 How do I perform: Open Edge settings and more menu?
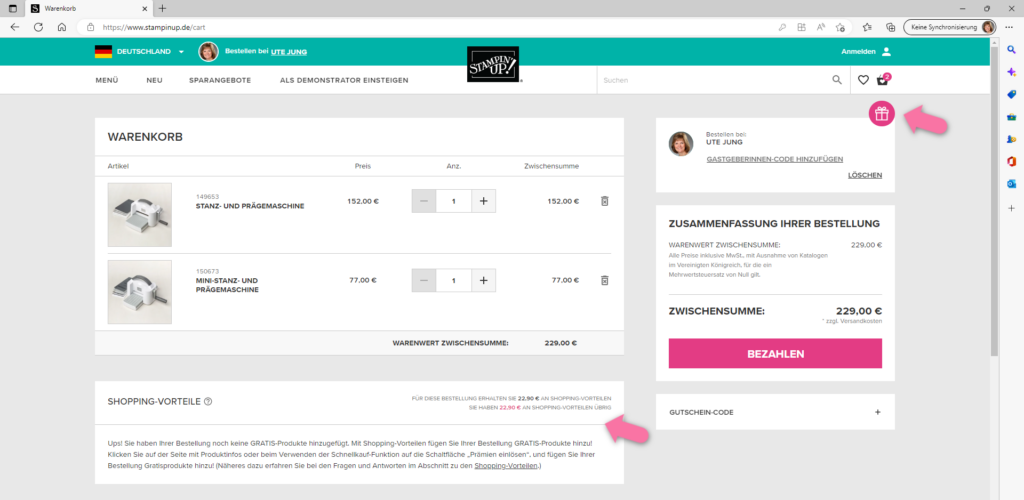pyautogui.click(x=1009, y=27)
